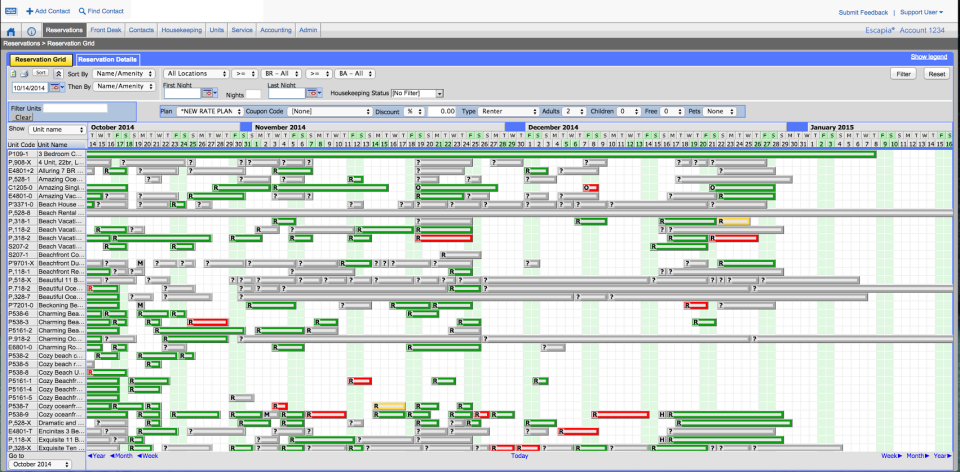Viewport: 960px width, 472px height.
Task: Open the Show Unit name dropdown
Action: [x=57, y=130]
